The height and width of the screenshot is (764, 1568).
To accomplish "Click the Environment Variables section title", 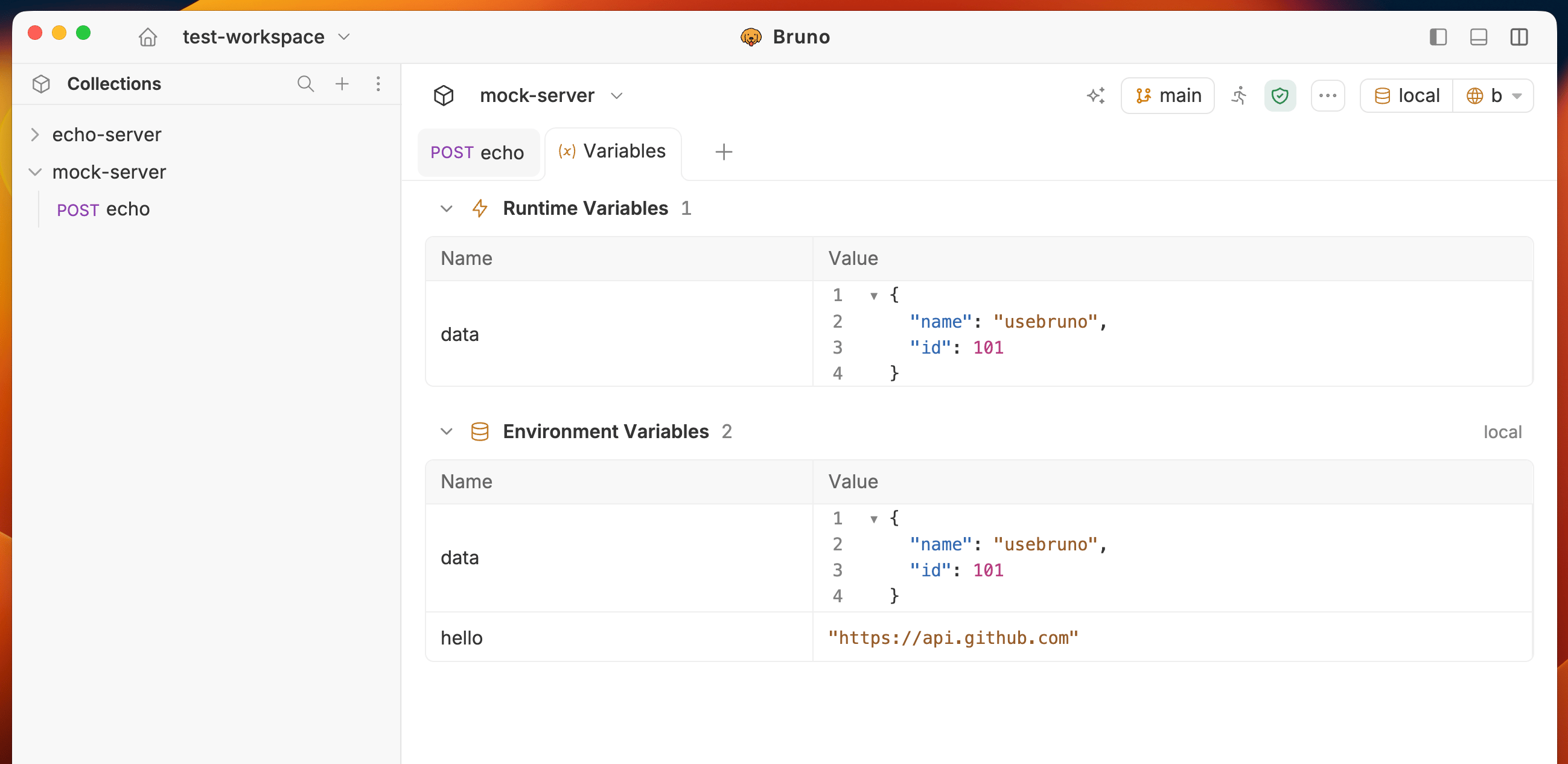I will point(605,431).
